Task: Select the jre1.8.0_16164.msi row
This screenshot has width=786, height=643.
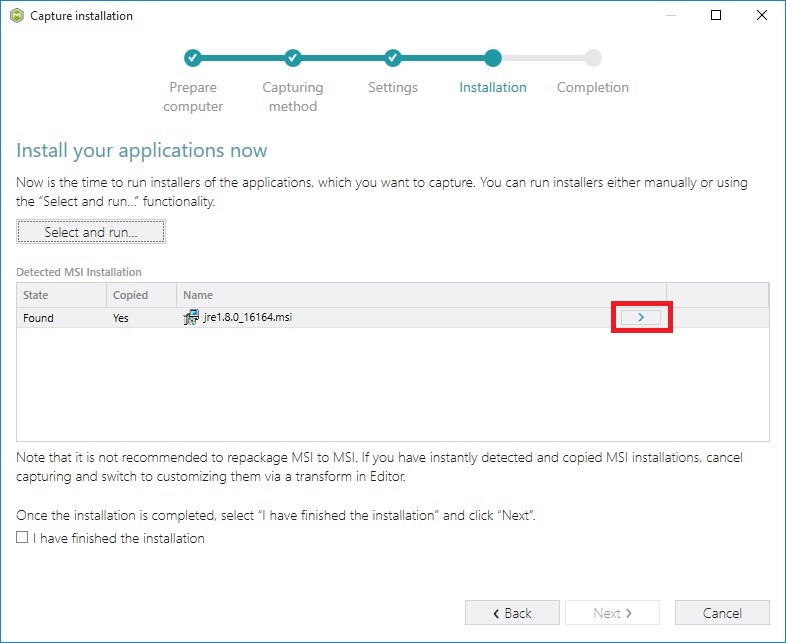Action: pyautogui.click(x=393, y=317)
